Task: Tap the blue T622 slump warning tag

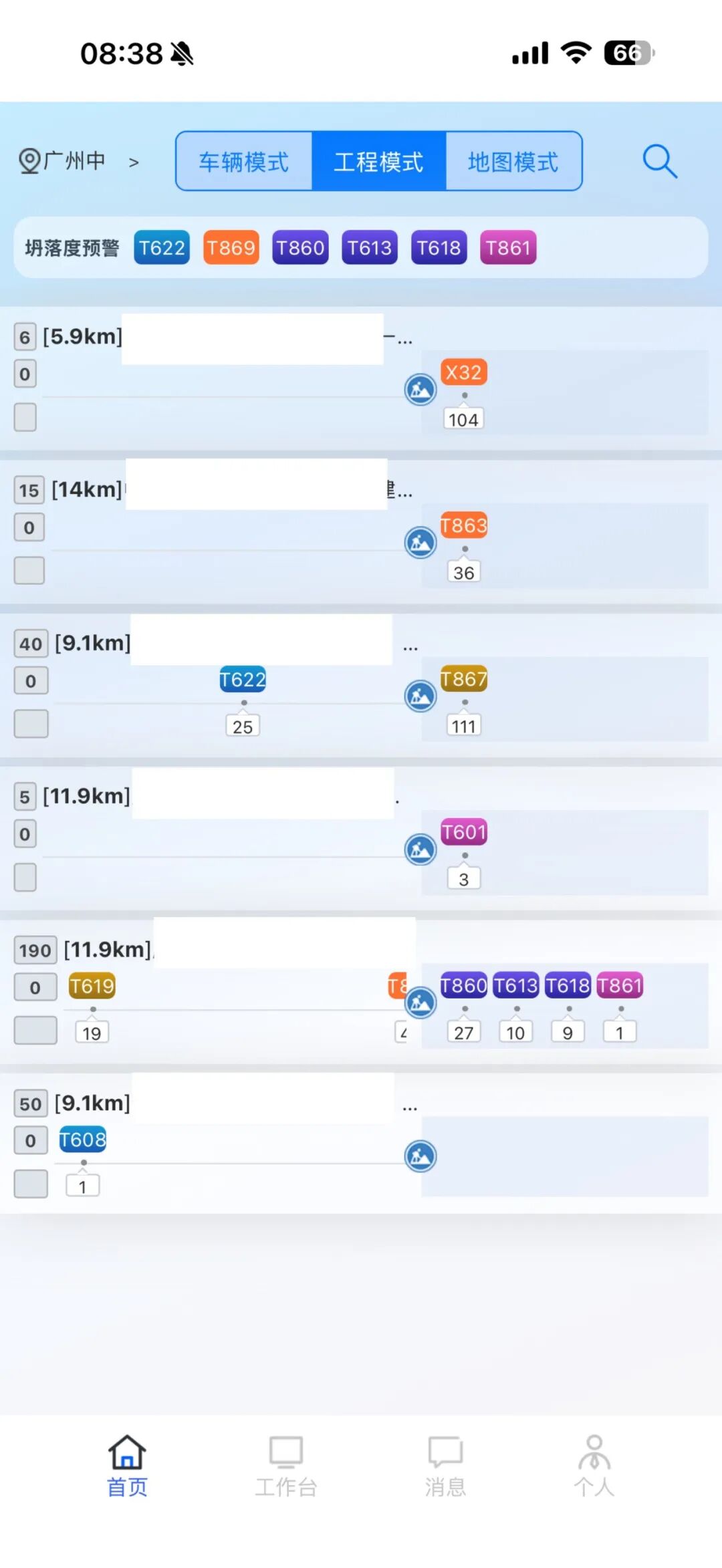Action: click(x=162, y=248)
